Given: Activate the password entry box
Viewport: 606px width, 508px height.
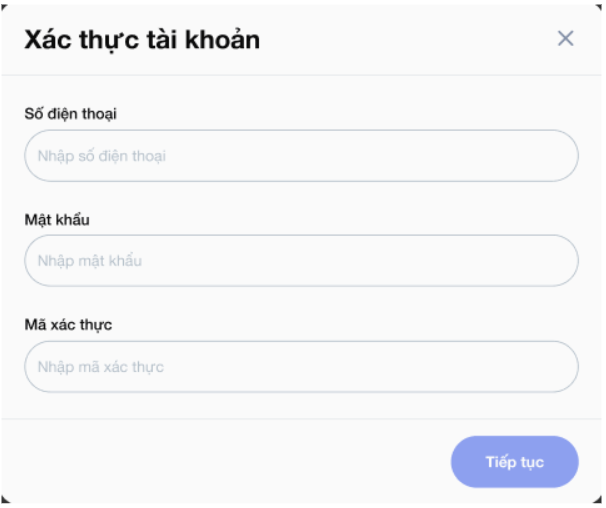Looking at the screenshot, I should tap(301, 261).
